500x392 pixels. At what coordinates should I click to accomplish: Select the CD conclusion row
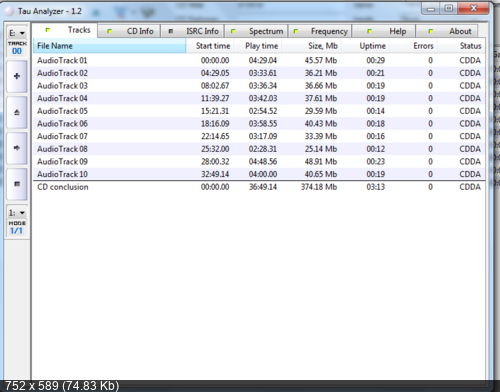[259, 187]
